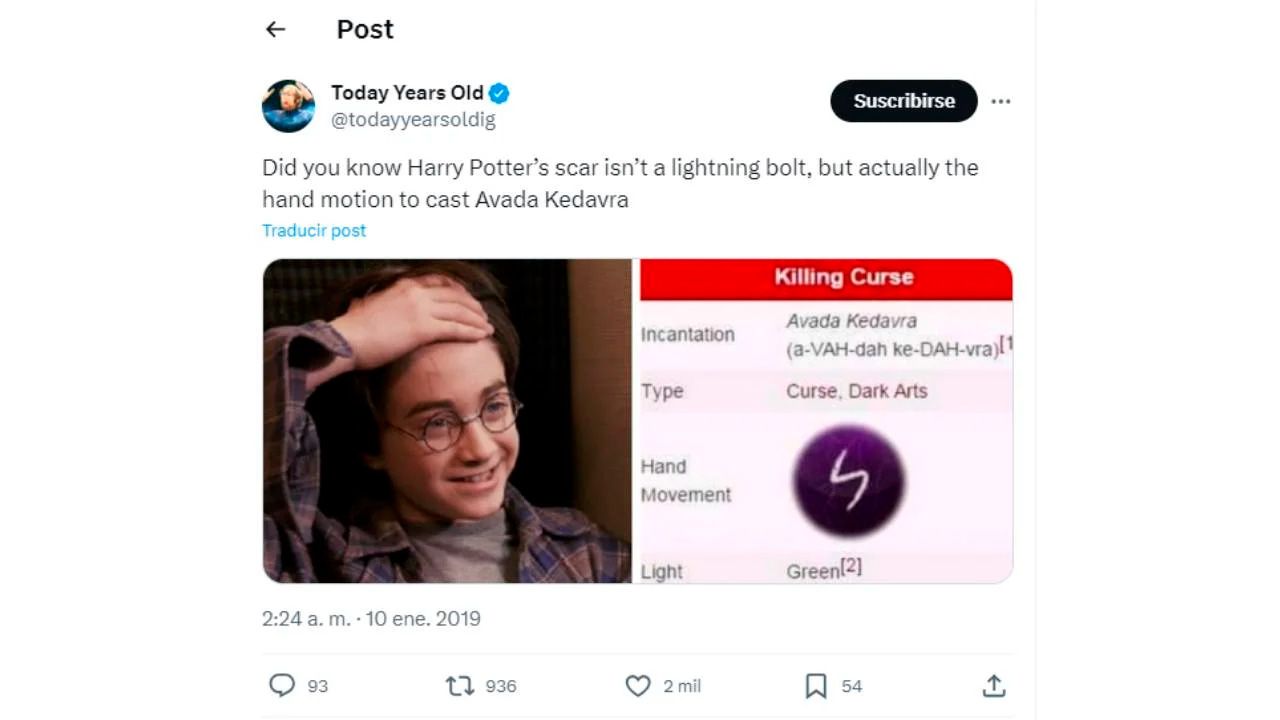The width and height of the screenshot is (1280, 720).
Task: Open the @todayyearsoldig handle link
Action: pyautogui.click(x=413, y=120)
